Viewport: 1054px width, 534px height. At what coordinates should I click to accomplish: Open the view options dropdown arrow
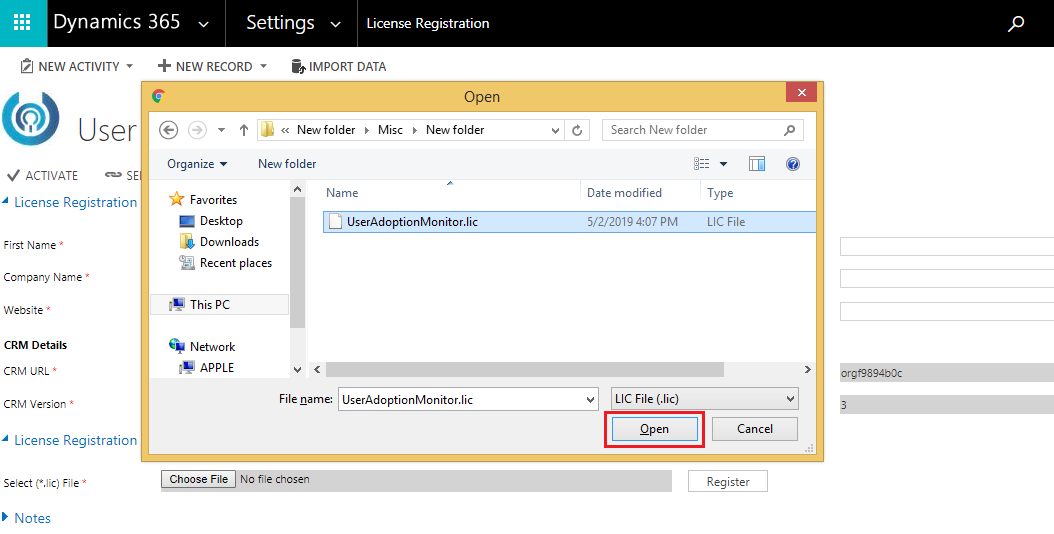pyautogui.click(x=723, y=163)
